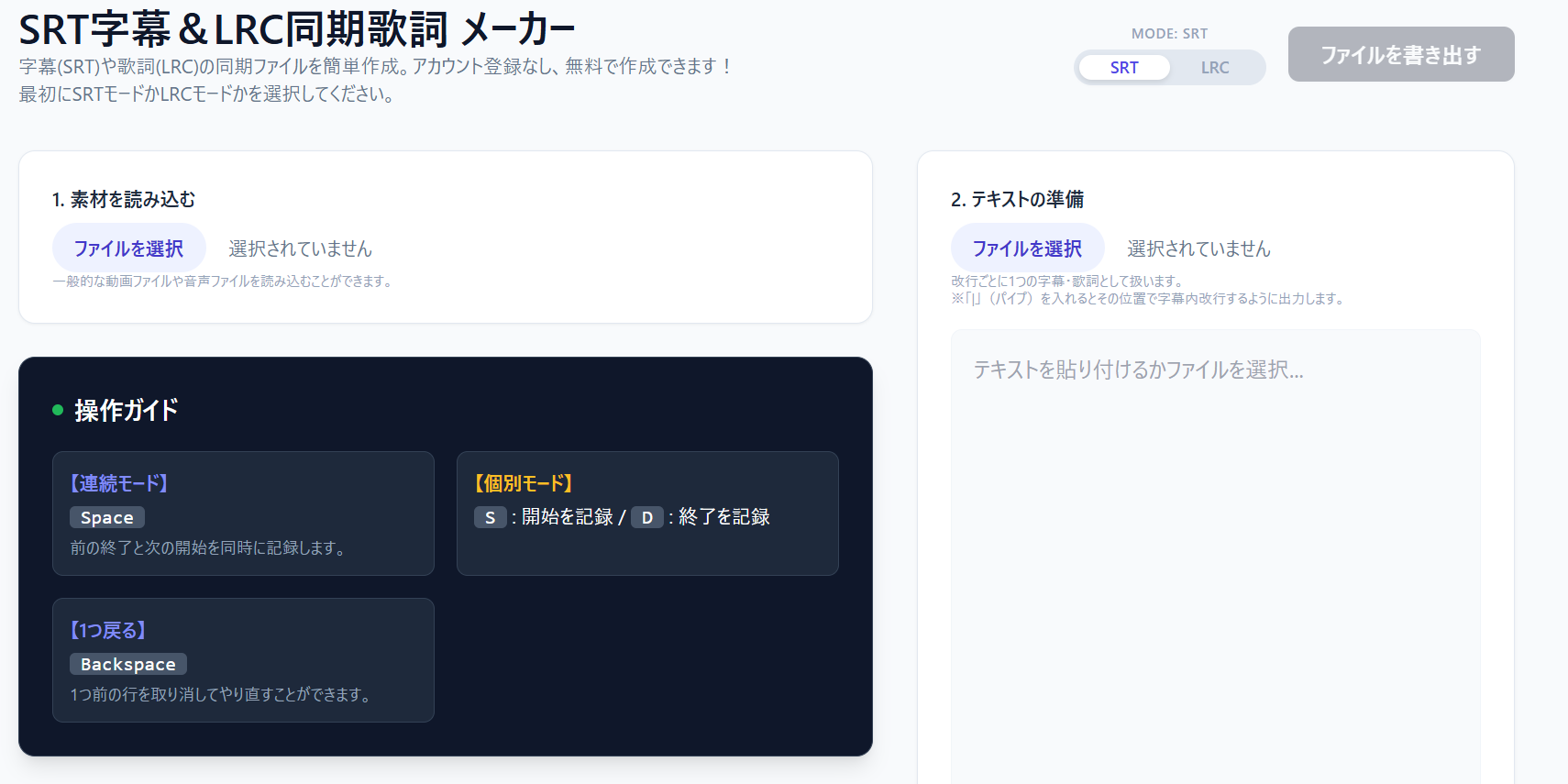Click the line 最初にSRTモードかLRCモードかを選択
Image resolution: width=1568 pixels, height=784 pixels.
[207, 94]
